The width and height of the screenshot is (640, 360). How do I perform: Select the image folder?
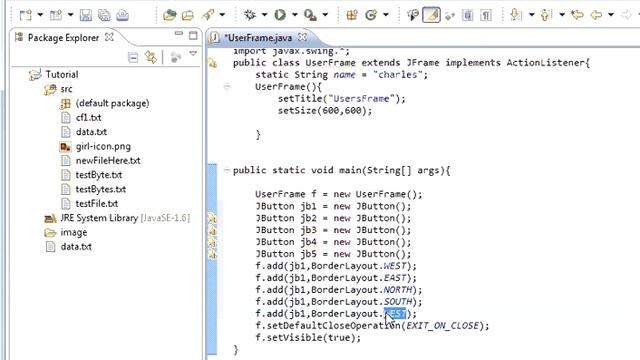coord(73,232)
